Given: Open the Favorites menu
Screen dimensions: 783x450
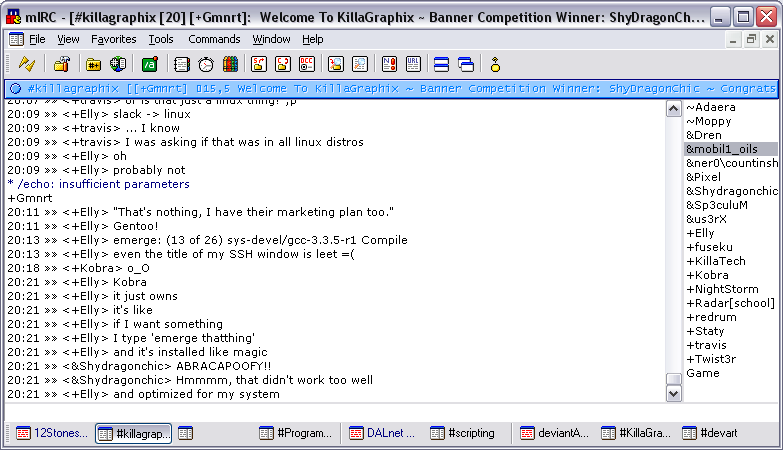Looking at the screenshot, I should (113, 39).
